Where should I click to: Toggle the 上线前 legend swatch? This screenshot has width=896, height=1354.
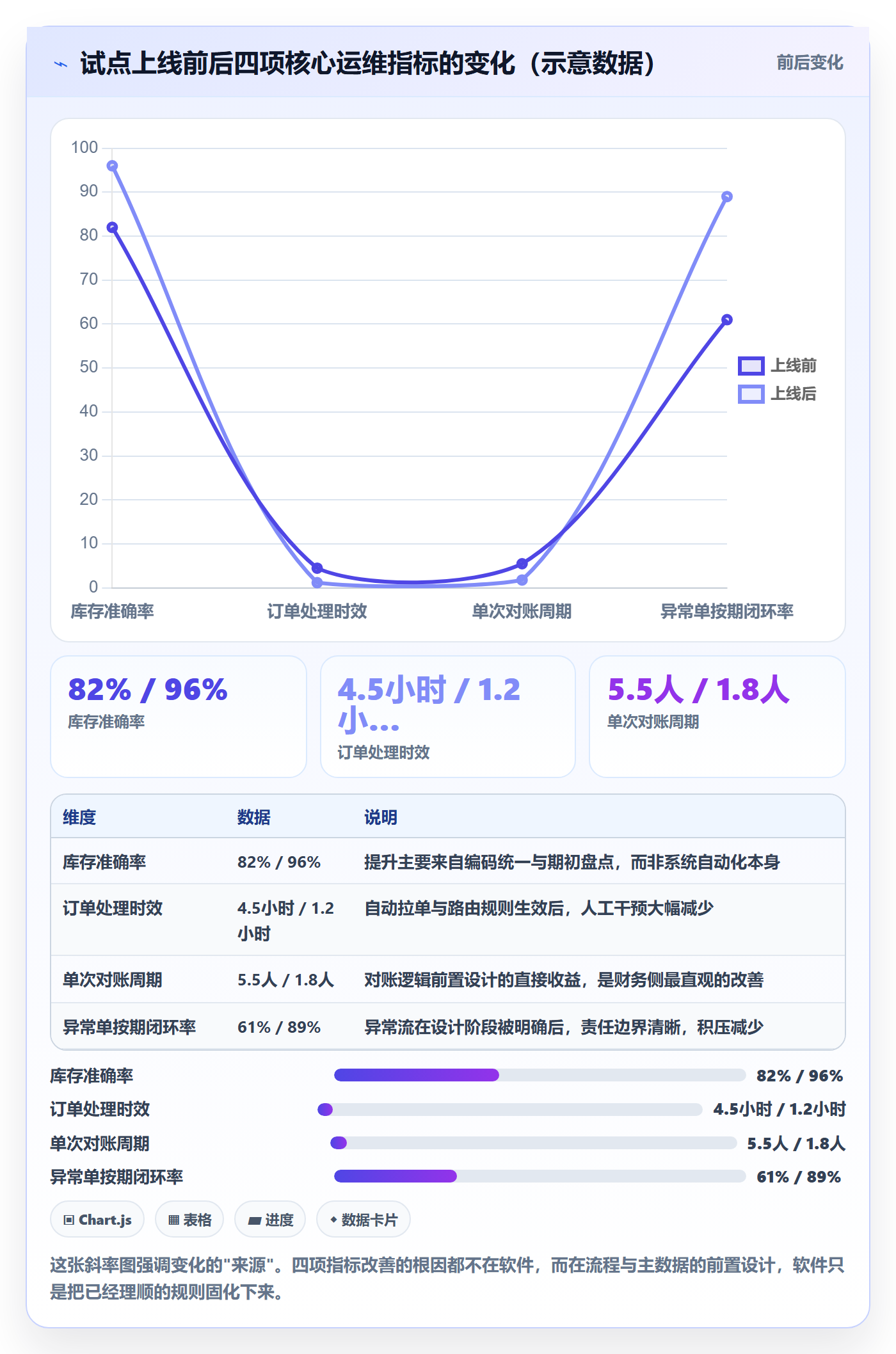click(751, 366)
